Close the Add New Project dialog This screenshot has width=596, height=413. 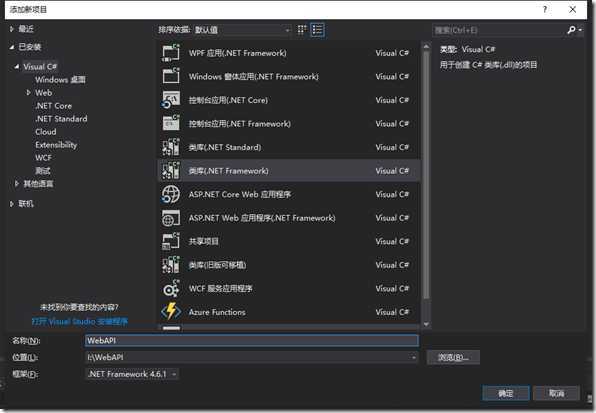click(572, 9)
